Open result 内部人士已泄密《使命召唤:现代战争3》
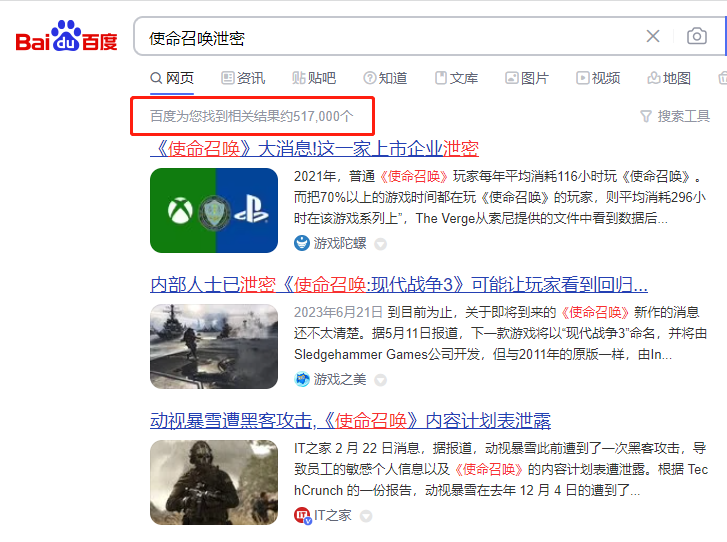This screenshot has height=542, width=727. tap(399, 284)
